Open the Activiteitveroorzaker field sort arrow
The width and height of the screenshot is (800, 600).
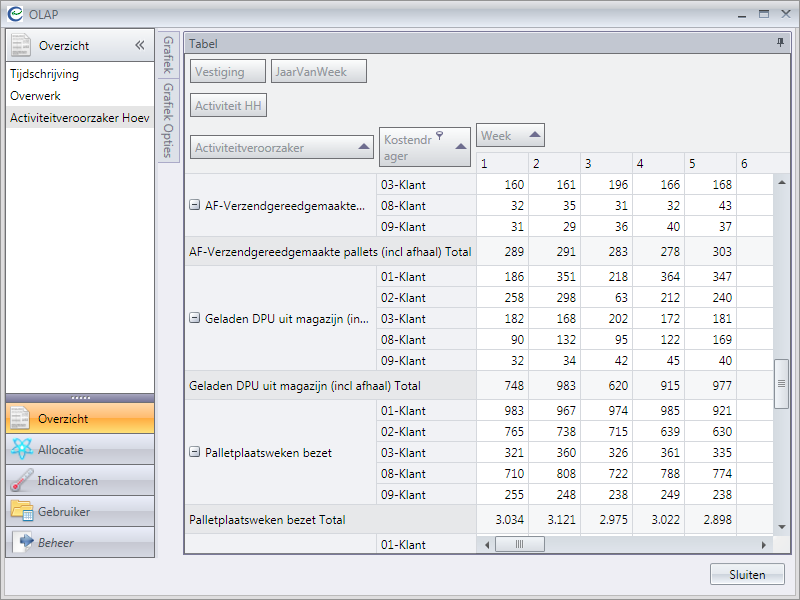click(x=364, y=148)
